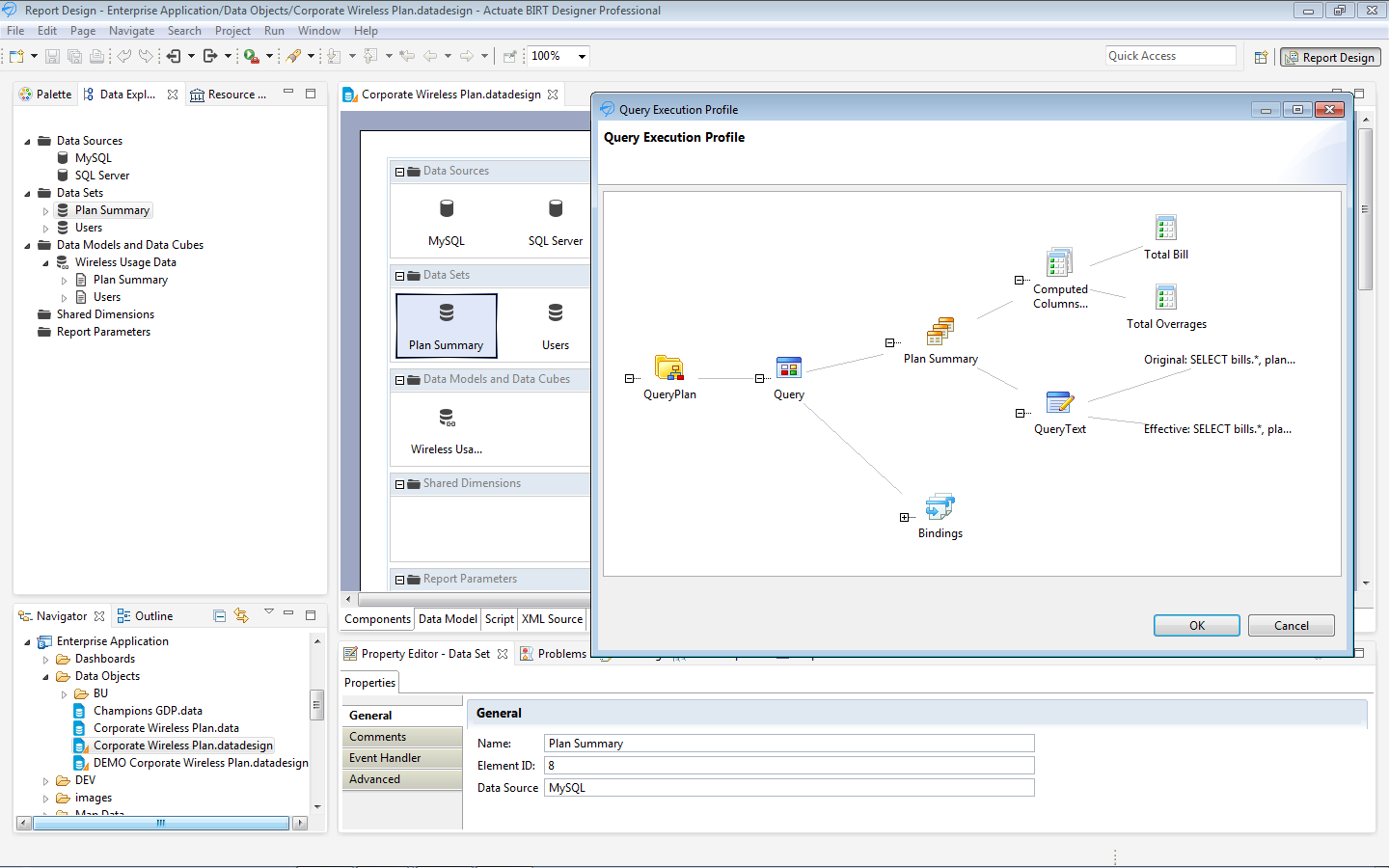Select Report Parameters tree item
The height and width of the screenshot is (868, 1389).
(x=103, y=332)
